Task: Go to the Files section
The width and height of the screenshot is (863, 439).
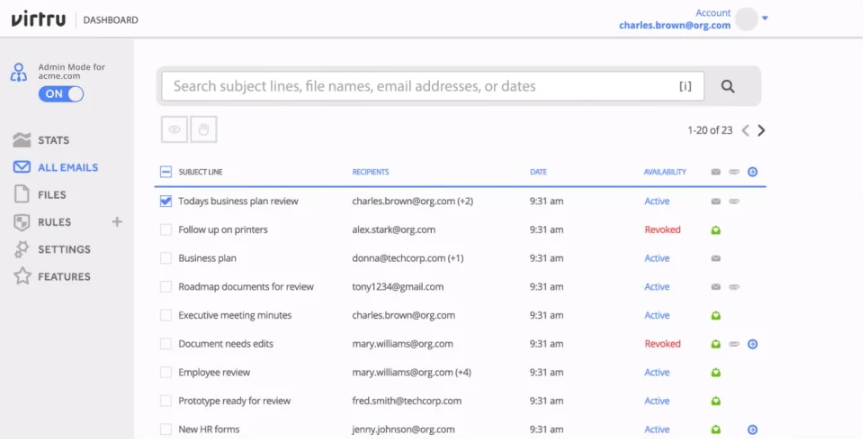Action: [x=52, y=195]
